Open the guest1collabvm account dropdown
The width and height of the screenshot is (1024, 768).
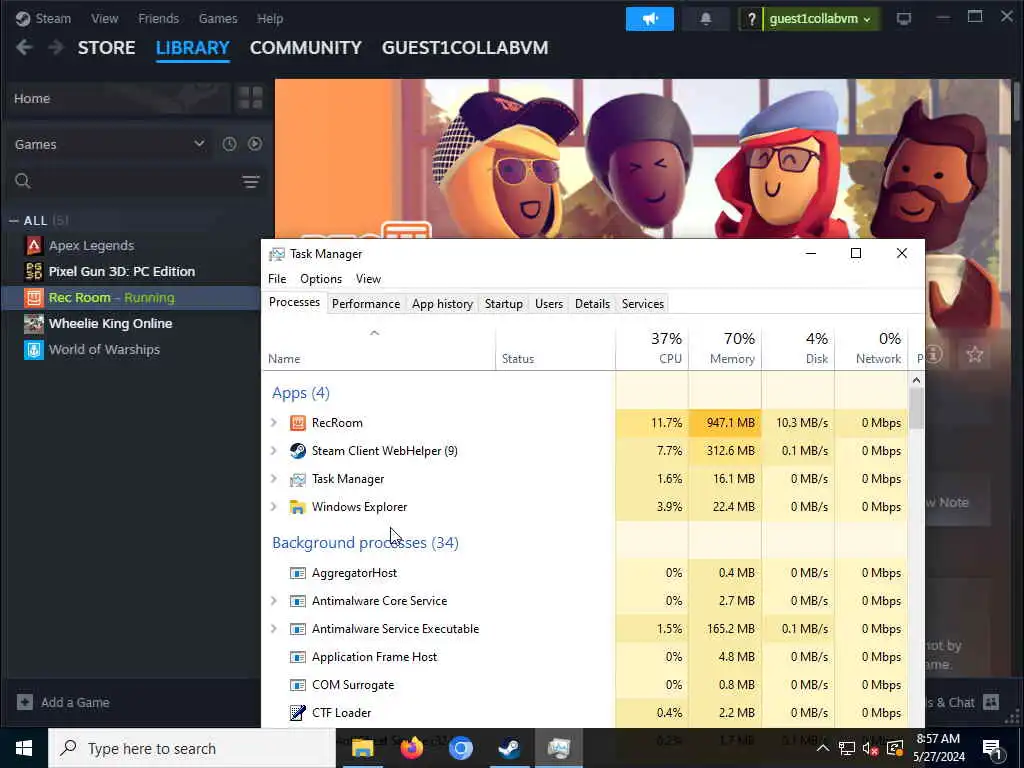(820, 19)
